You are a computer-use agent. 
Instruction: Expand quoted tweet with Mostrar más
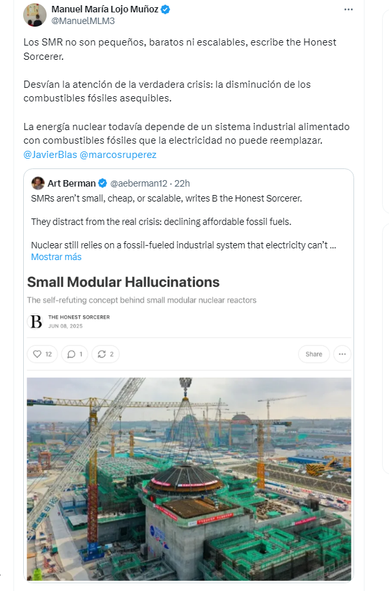coord(56,257)
